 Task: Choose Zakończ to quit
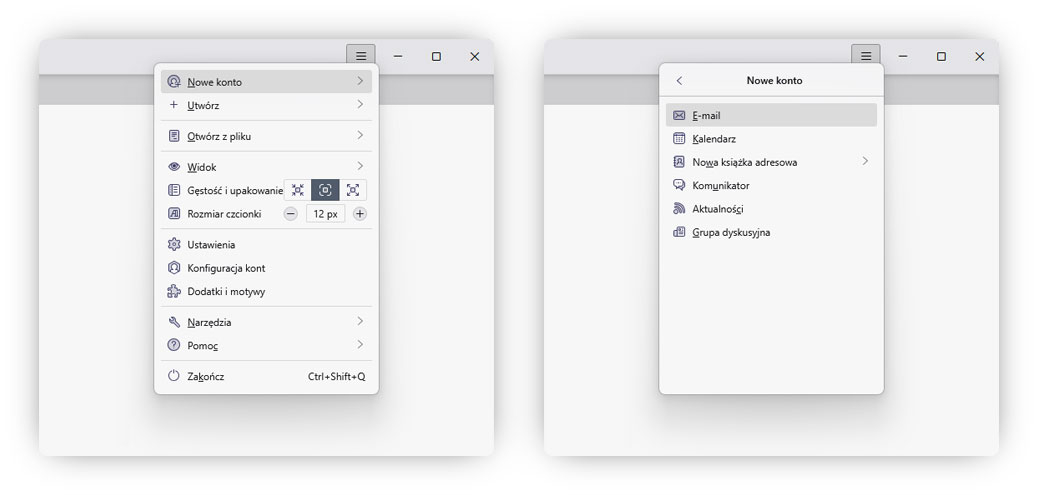(x=266, y=376)
